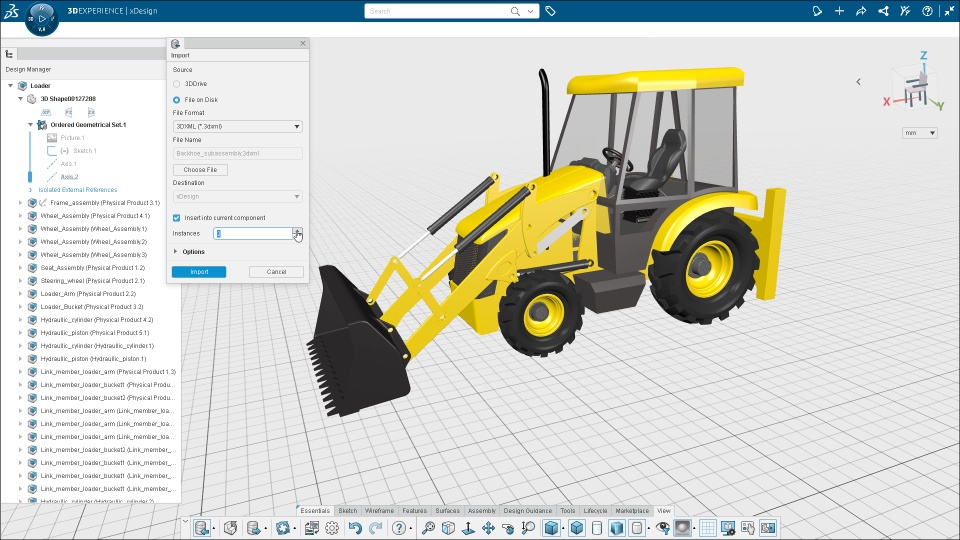This screenshot has height=540, width=960.
Task: Click the tag icon beside search
Action: point(550,11)
